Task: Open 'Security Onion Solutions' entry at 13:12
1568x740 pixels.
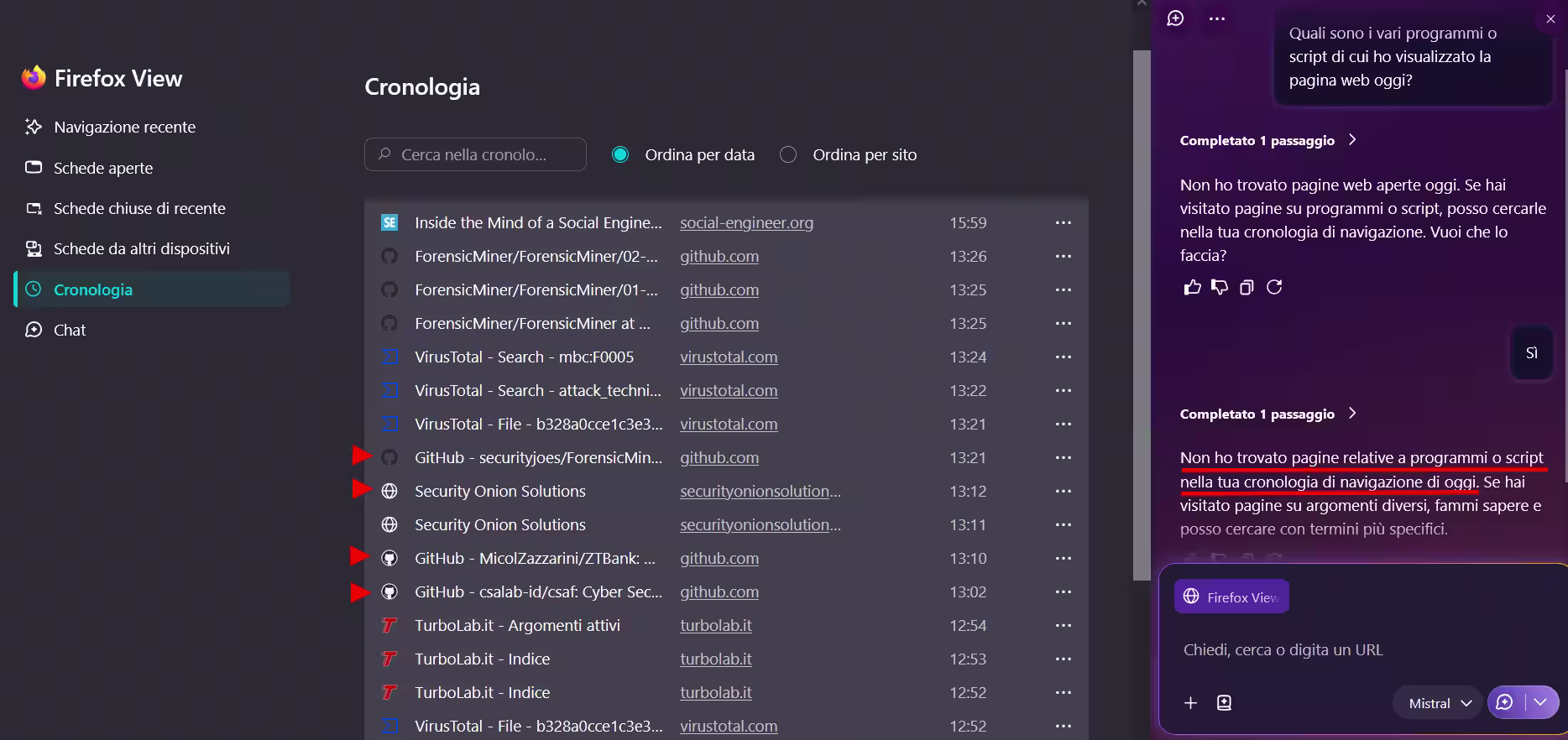Action: tap(500, 491)
